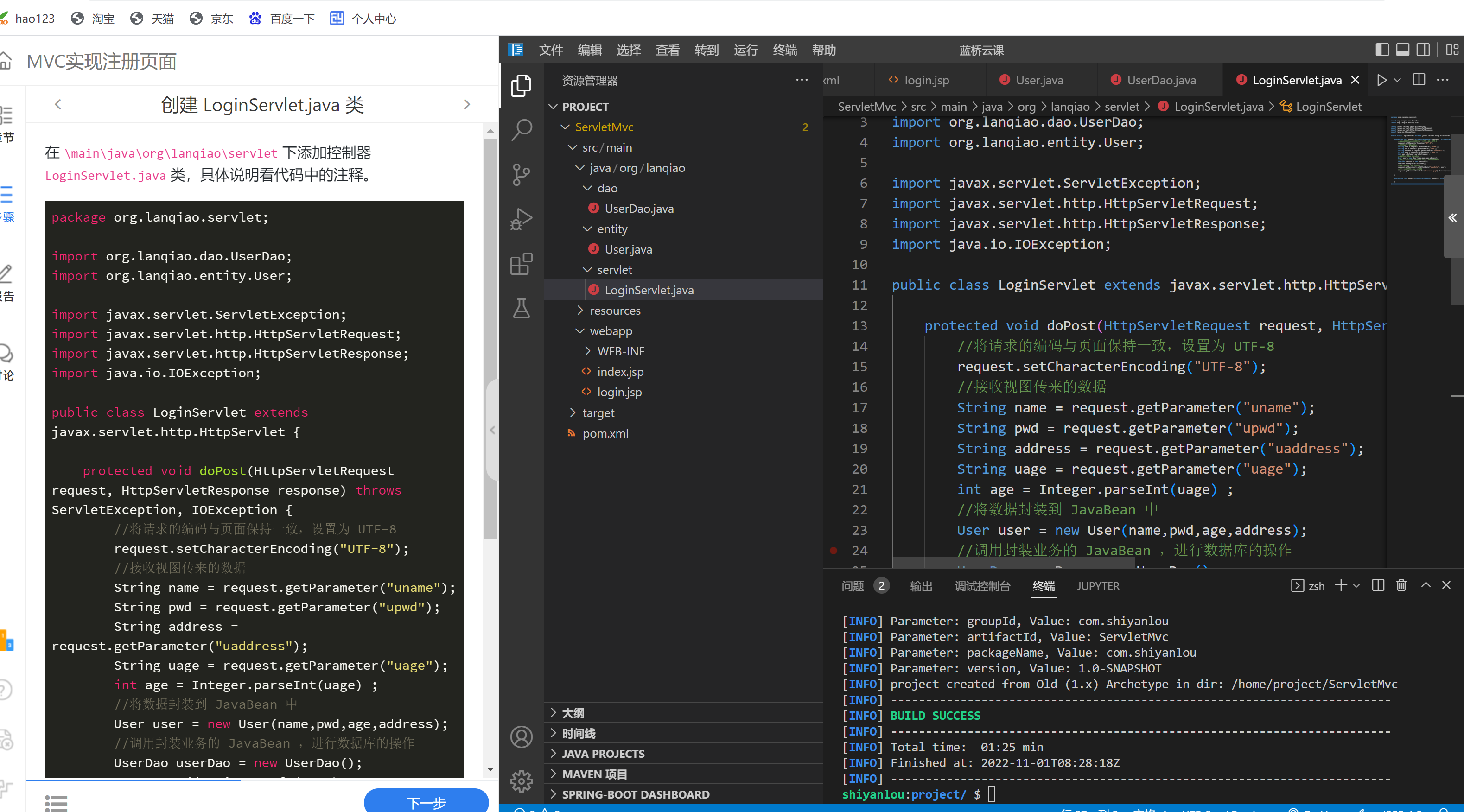Expand the resources folder
1464x812 pixels.
point(614,310)
